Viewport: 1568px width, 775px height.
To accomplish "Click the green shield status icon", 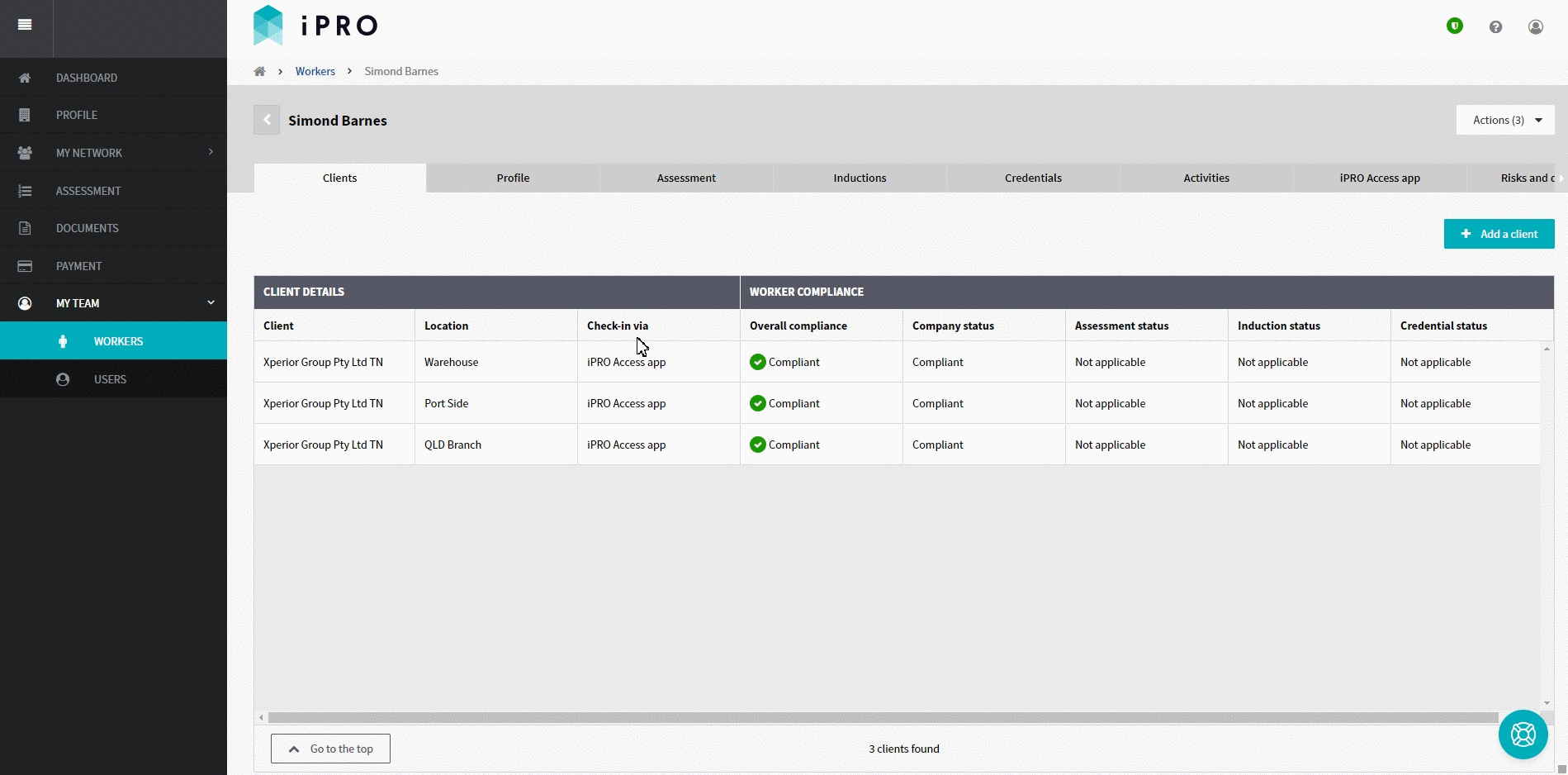I will pyautogui.click(x=1455, y=26).
